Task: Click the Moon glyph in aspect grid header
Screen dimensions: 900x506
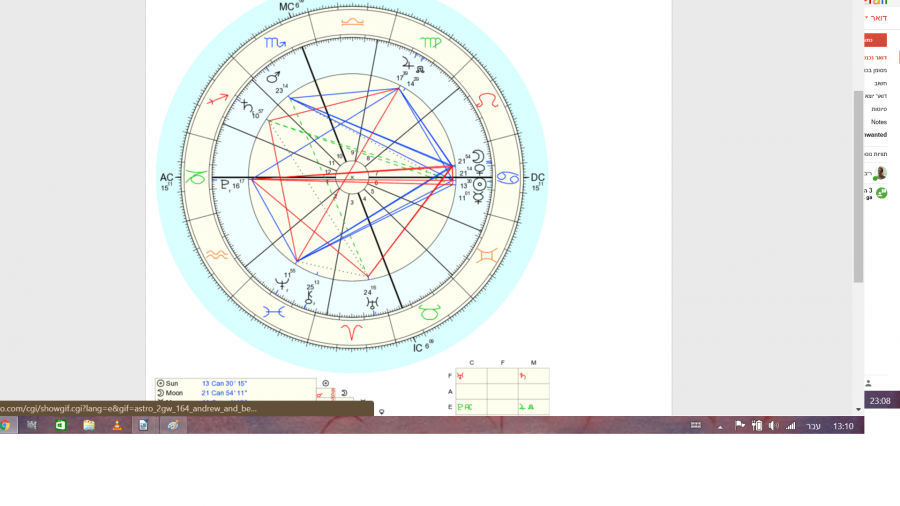Action: pos(344,393)
